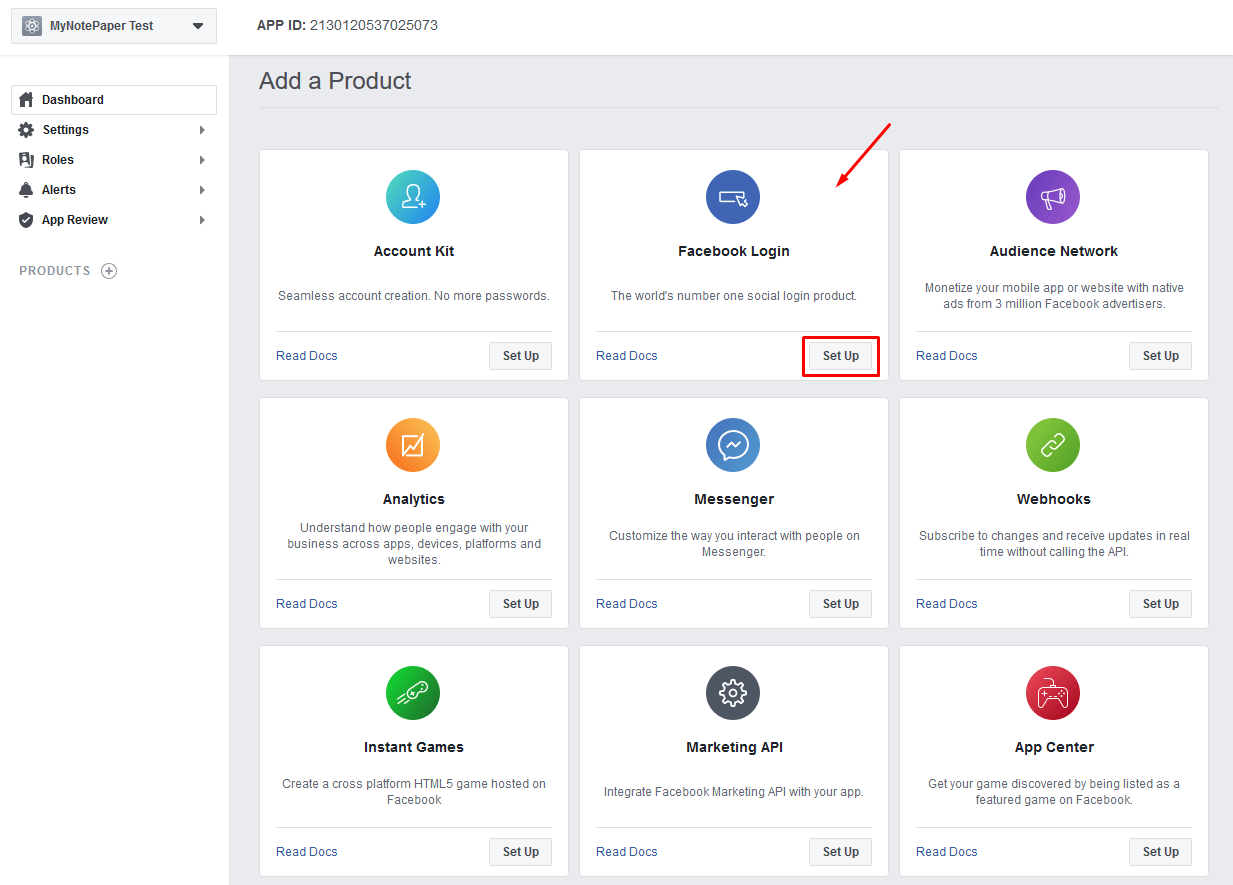The width and height of the screenshot is (1233, 885).
Task: Click the Roles icon in sidebar
Action: click(x=27, y=160)
